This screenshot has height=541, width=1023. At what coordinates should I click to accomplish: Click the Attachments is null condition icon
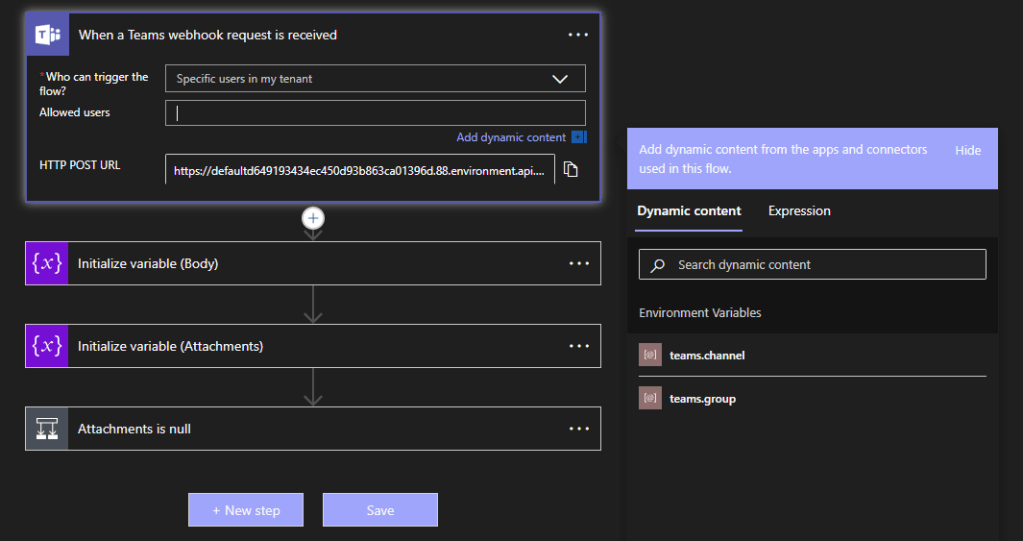coord(47,429)
